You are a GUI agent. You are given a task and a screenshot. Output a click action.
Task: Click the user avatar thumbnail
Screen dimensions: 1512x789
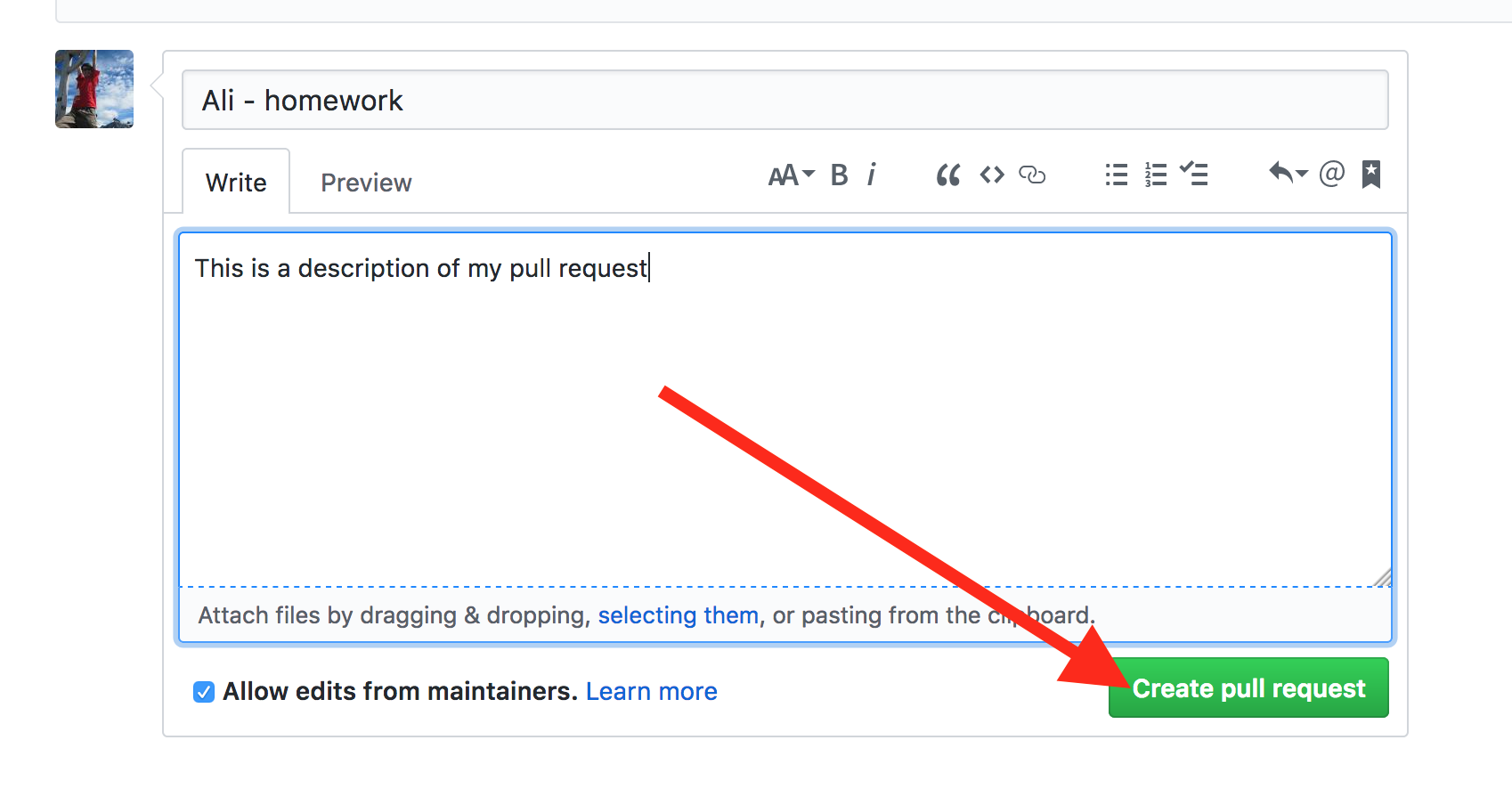pyautogui.click(x=94, y=89)
